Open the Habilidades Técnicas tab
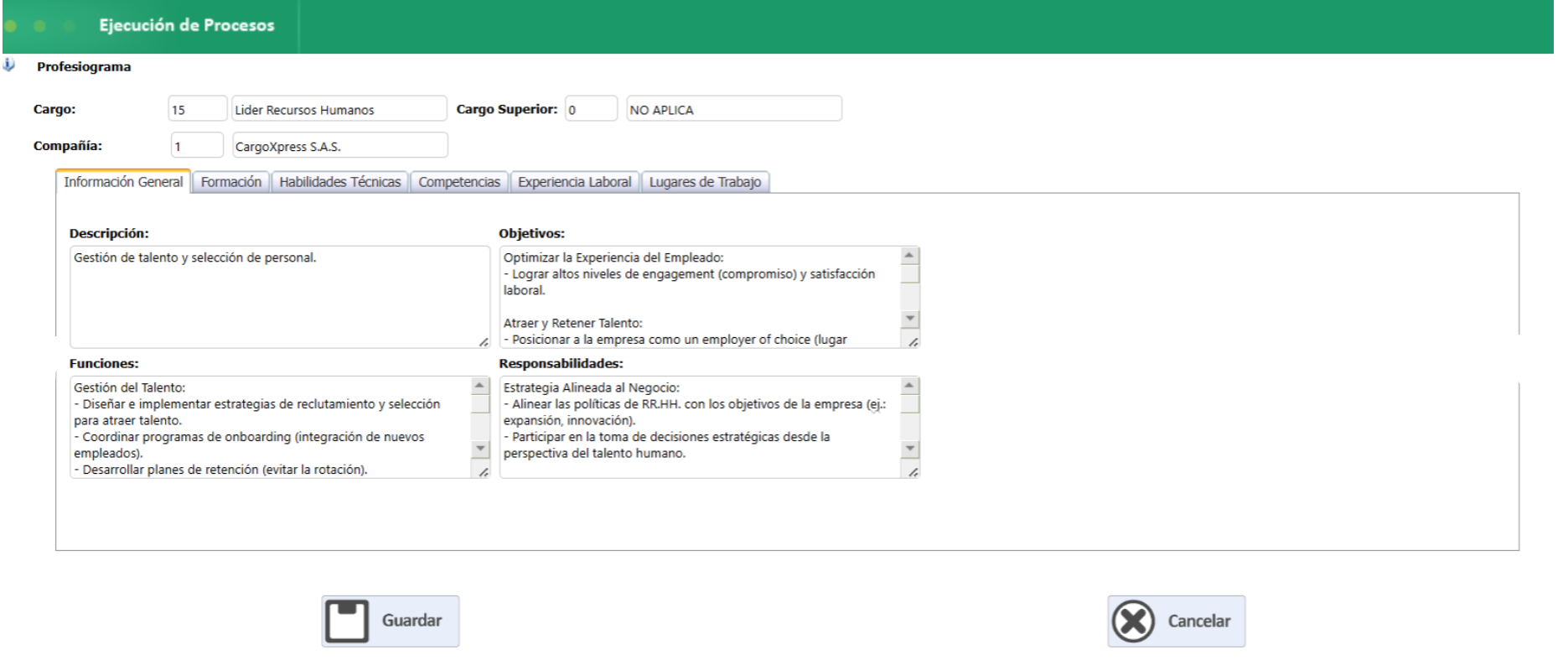Screen dimensions: 1568x660 (x=340, y=182)
